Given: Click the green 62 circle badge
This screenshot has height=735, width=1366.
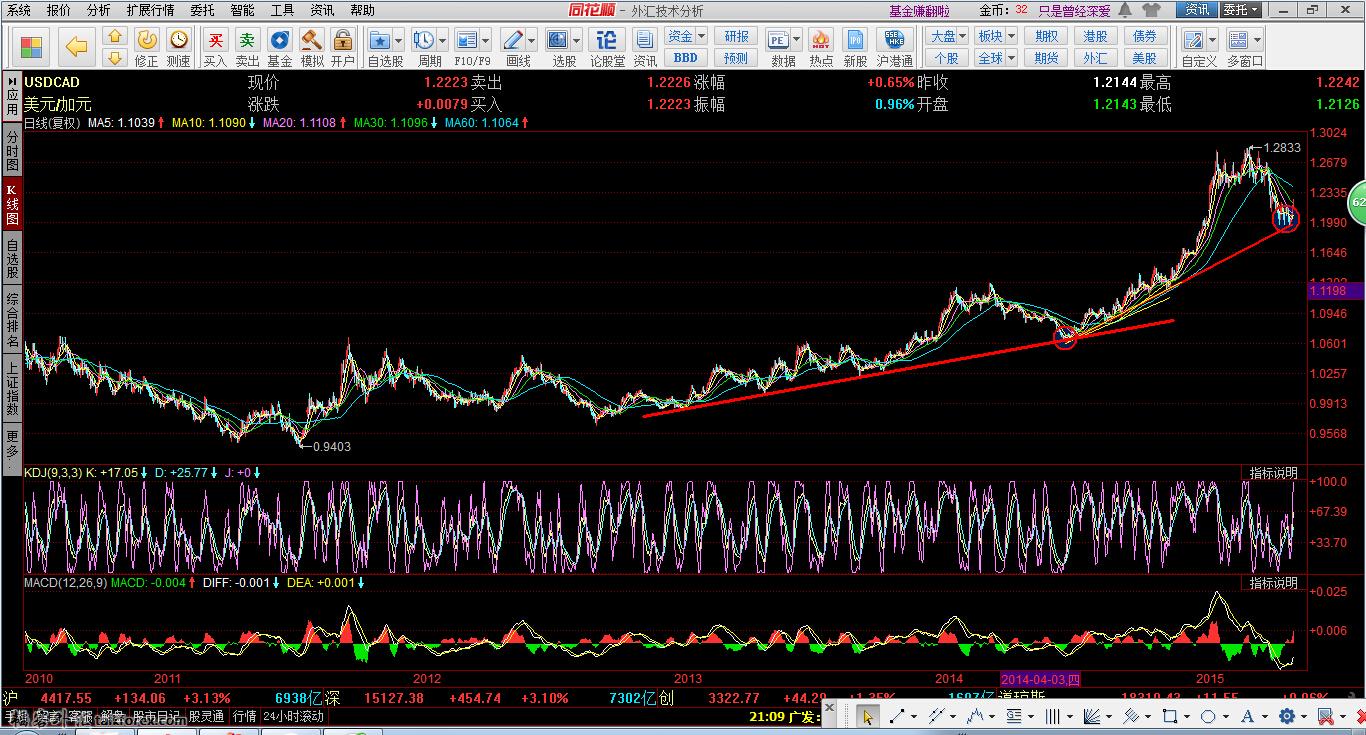Looking at the screenshot, I should tap(1357, 203).
